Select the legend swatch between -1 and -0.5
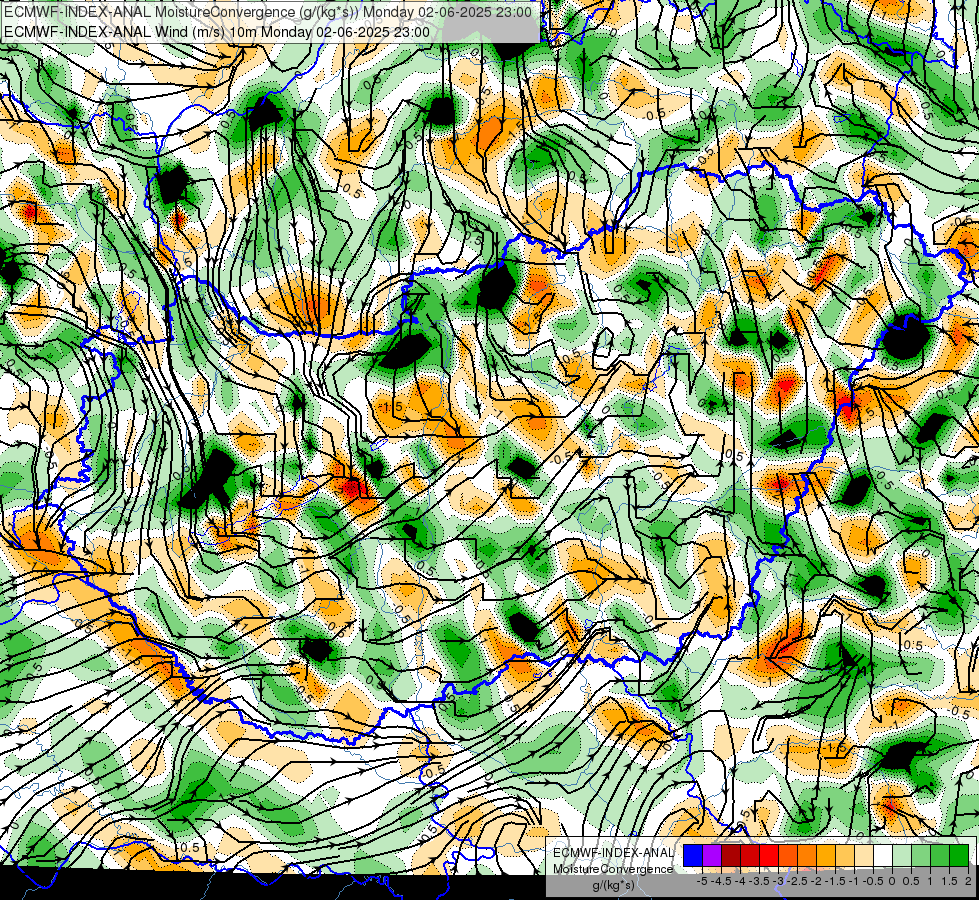Screen dimensions: 979x900 click(x=864, y=856)
